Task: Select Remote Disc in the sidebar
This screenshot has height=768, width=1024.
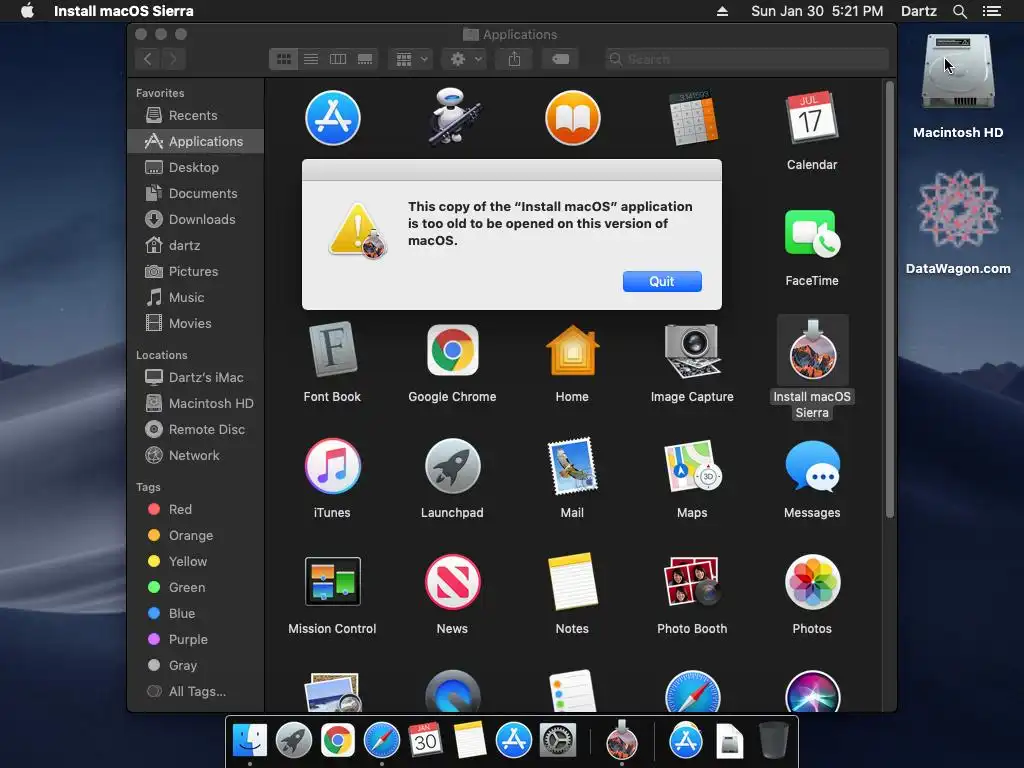Action: [x=195, y=430]
